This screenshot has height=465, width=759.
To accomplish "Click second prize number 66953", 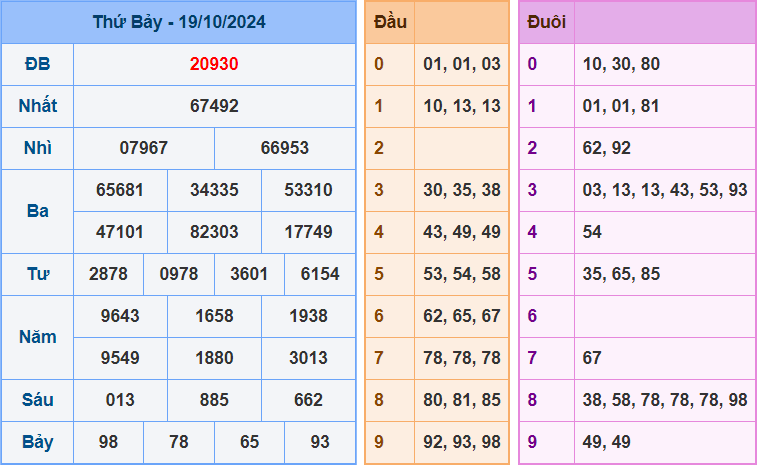I will [285, 148].
